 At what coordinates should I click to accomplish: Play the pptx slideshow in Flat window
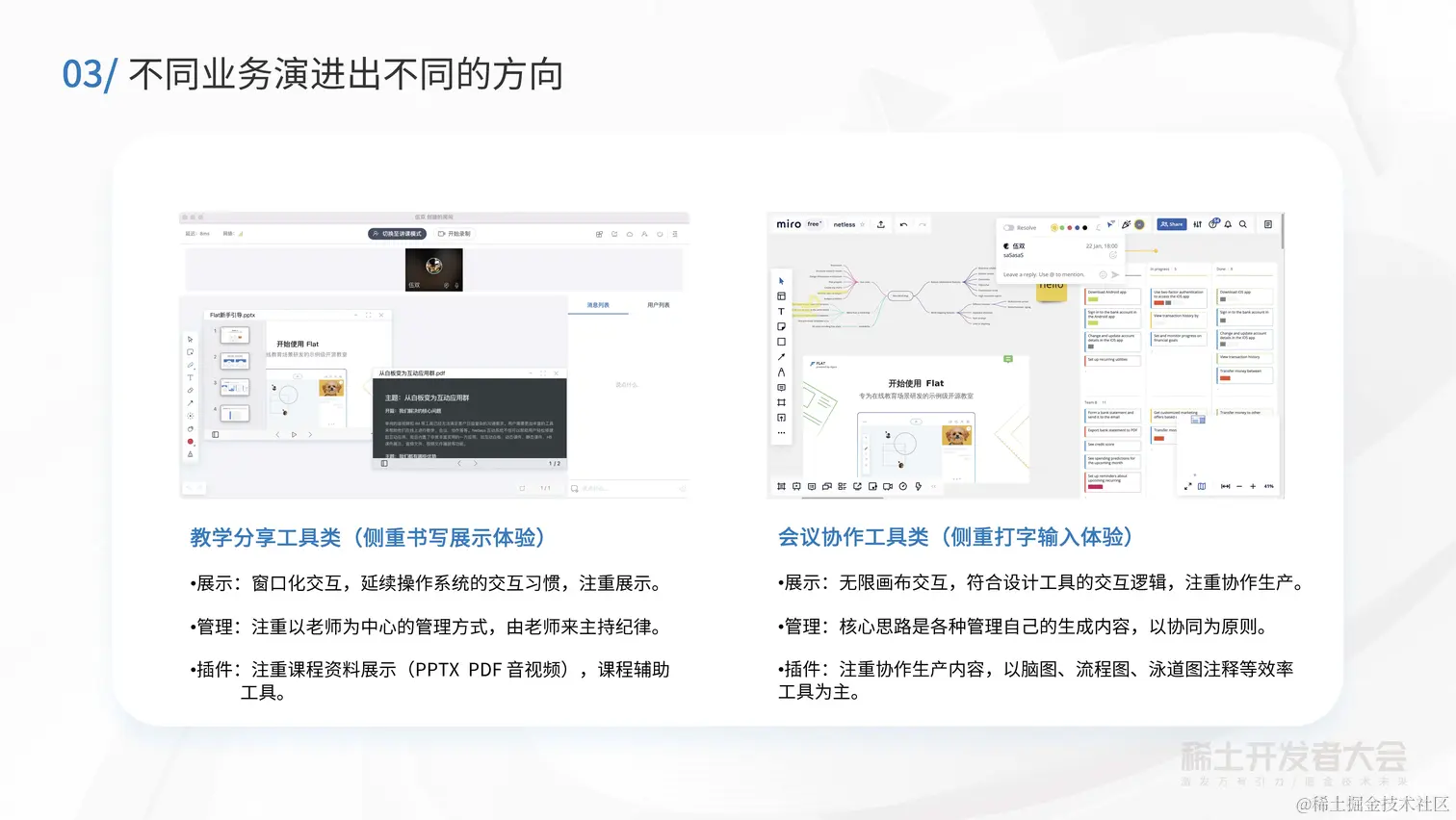[294, 435]
